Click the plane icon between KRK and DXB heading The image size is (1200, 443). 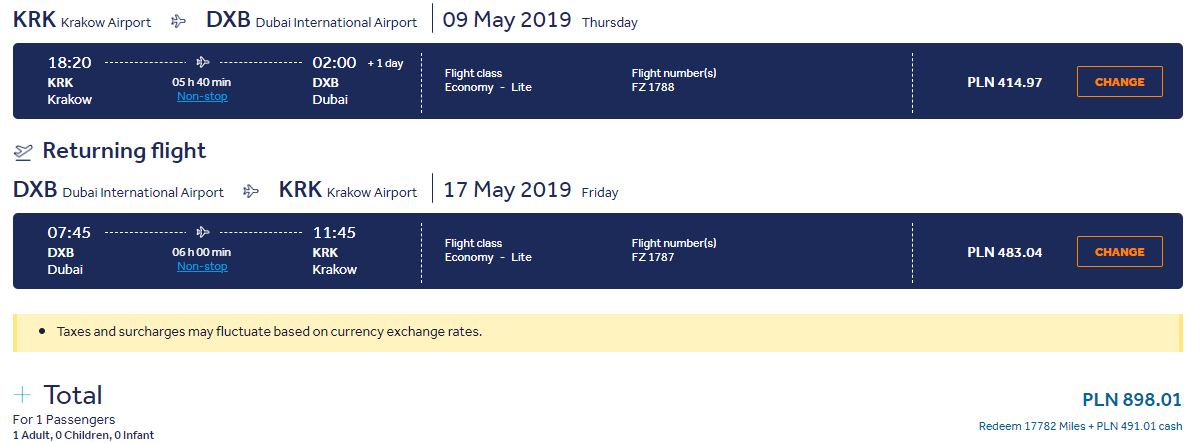(x=179, y=21)
